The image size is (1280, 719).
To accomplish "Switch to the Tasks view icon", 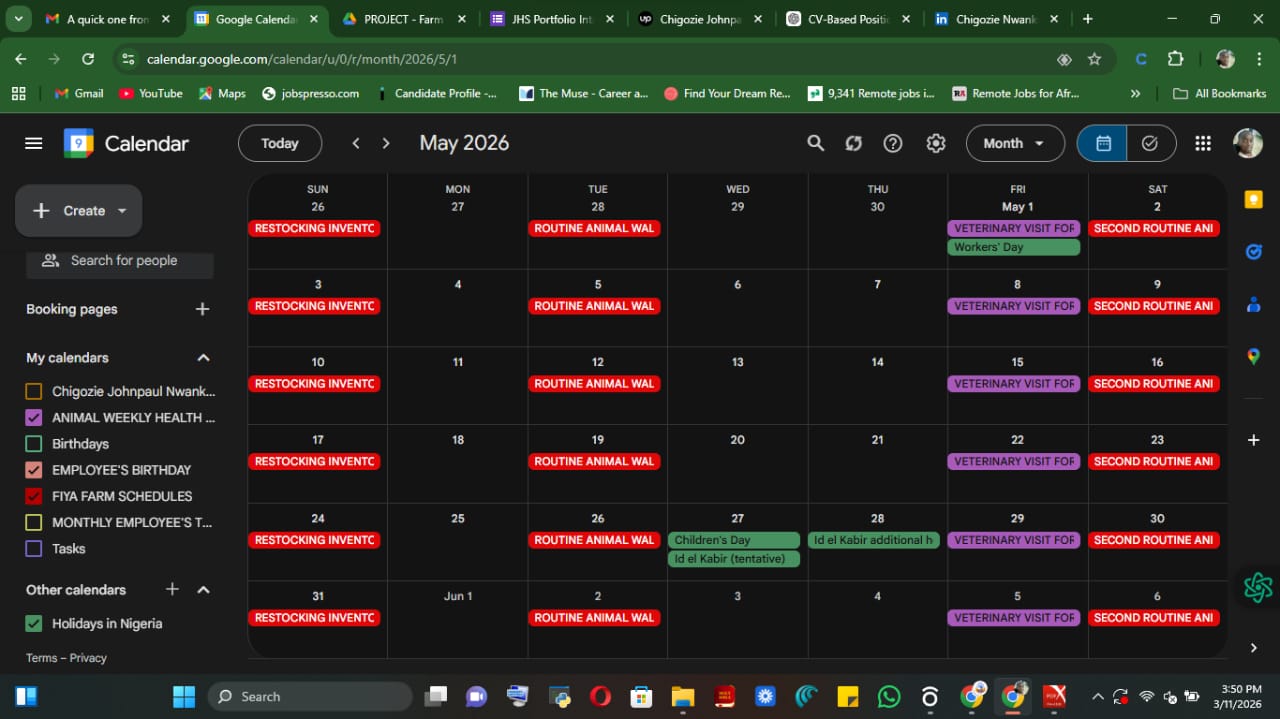I will [x=1150, y=143].
